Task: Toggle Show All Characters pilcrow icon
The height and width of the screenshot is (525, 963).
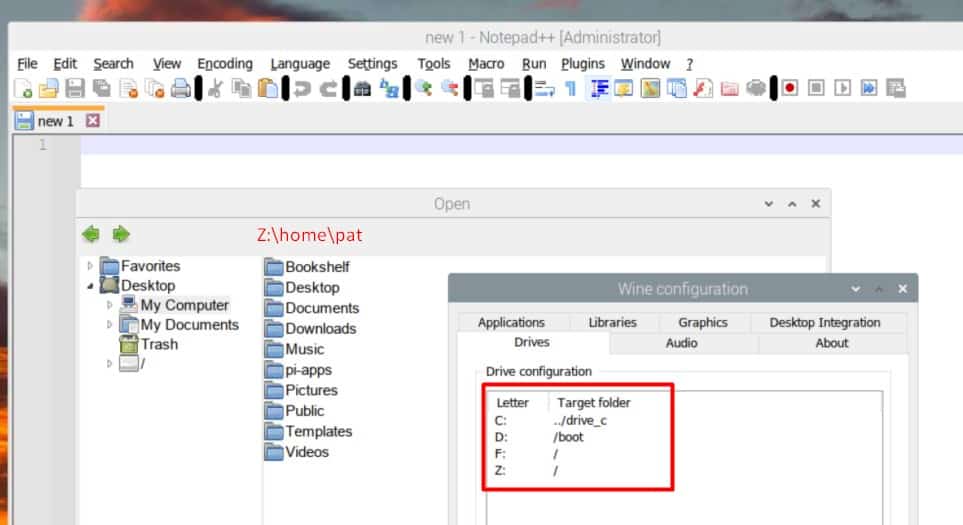Action: point(571,88)
